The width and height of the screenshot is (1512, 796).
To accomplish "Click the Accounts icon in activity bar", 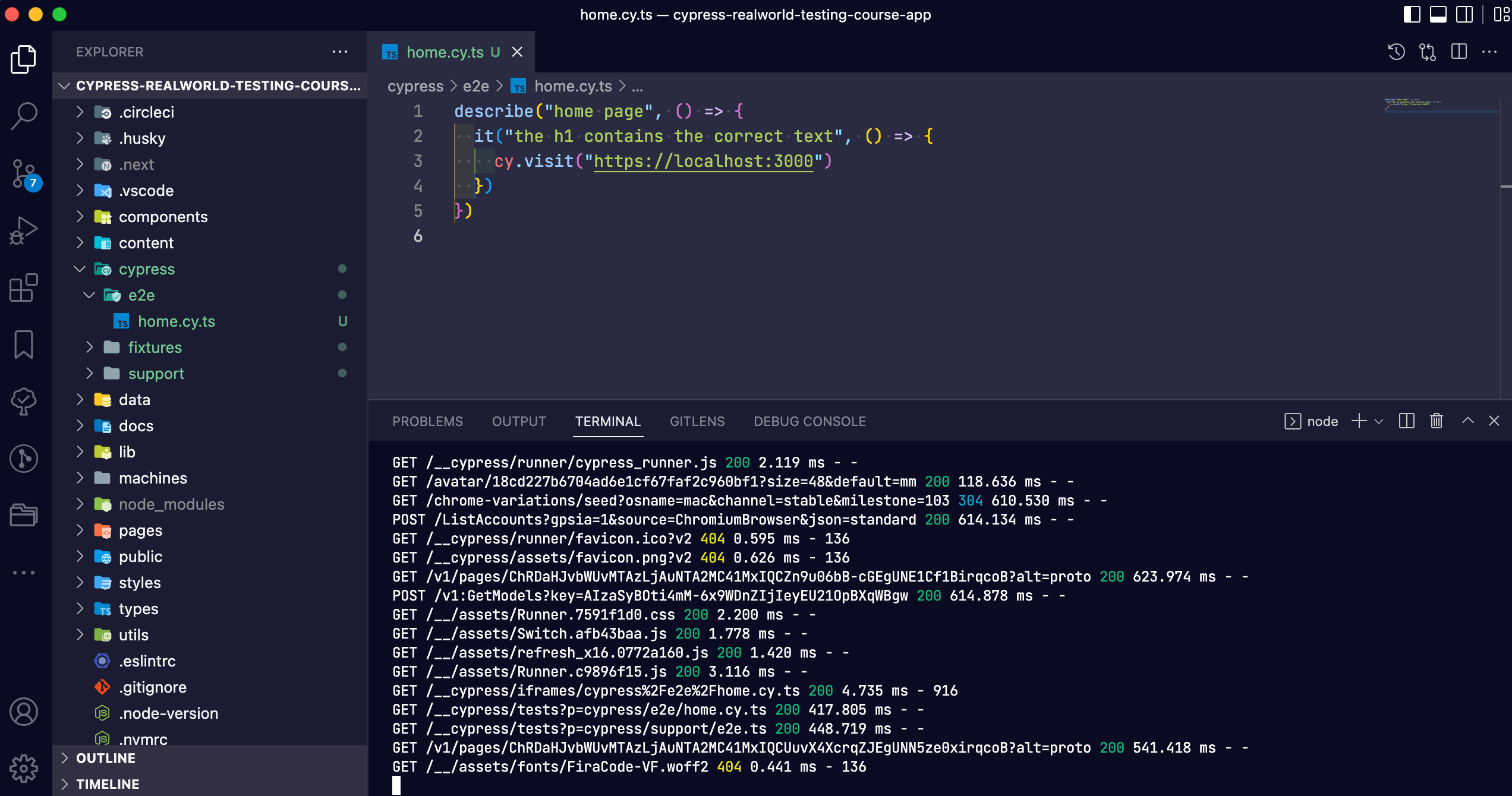I will [24, 712].
